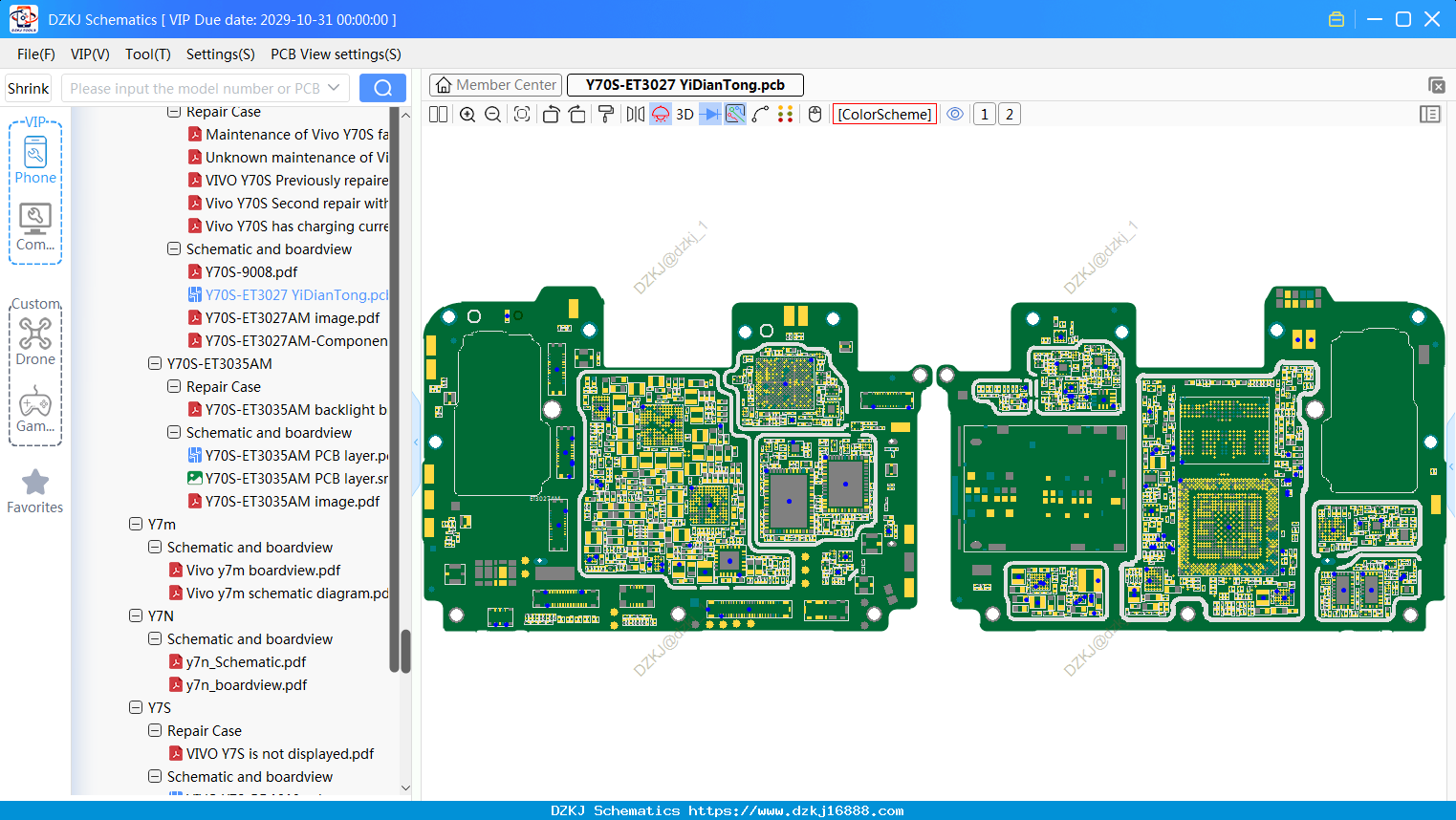Open the dzkj16888.com link in status bar
Image resolution: width=1456 pixels, height=820 pixels.
click(795, 810)
